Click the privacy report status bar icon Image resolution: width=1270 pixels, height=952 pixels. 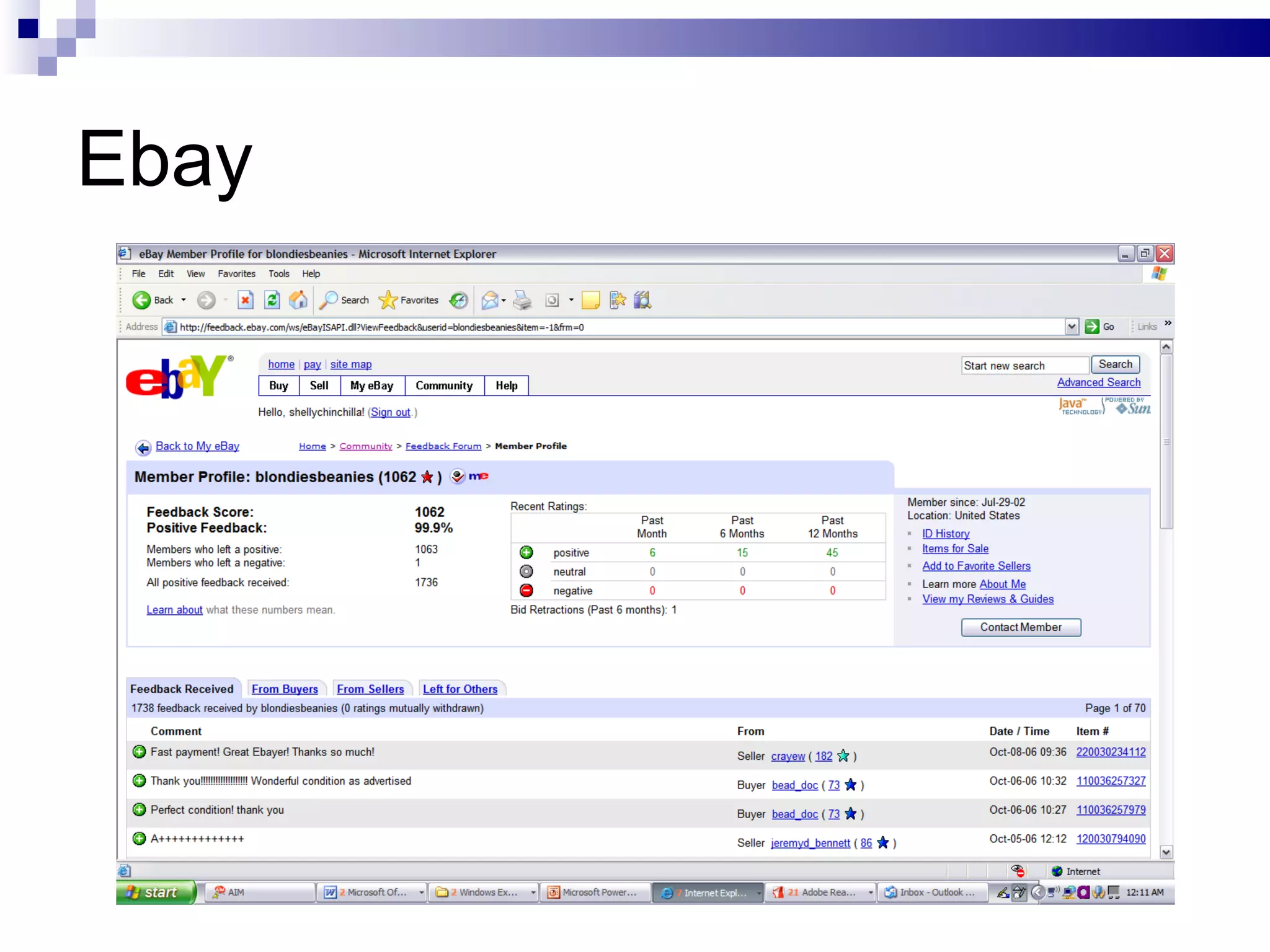(1018, 871)
